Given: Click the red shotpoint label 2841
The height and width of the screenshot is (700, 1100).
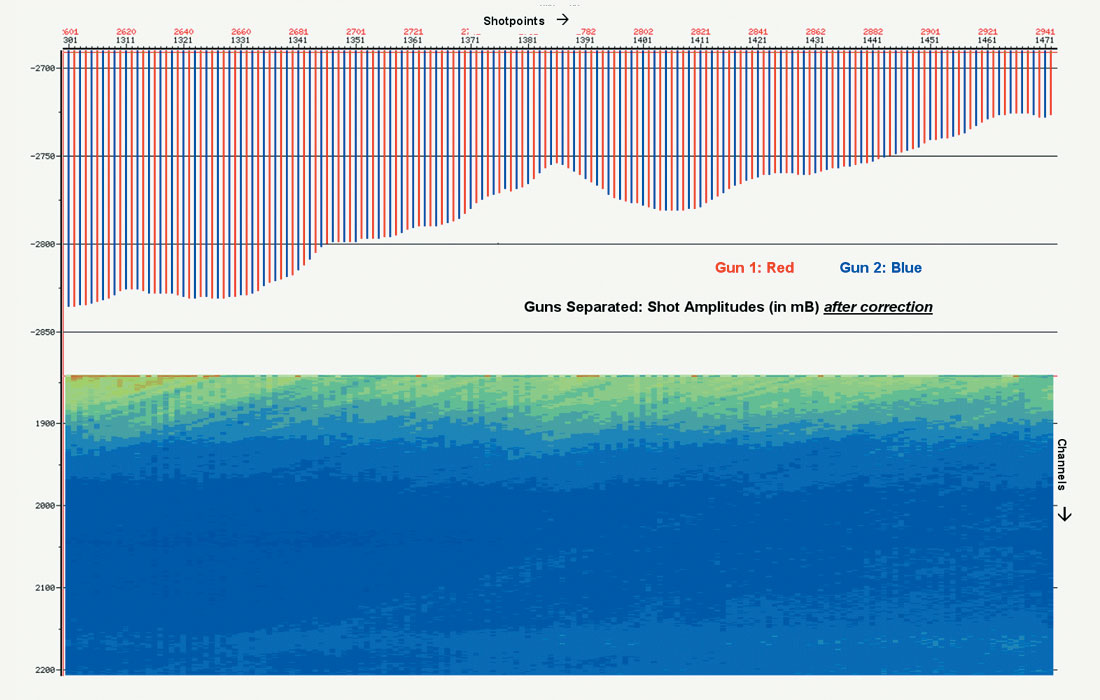Looking at the screenshot, I should pyautogui.click(x=758, y=32).
